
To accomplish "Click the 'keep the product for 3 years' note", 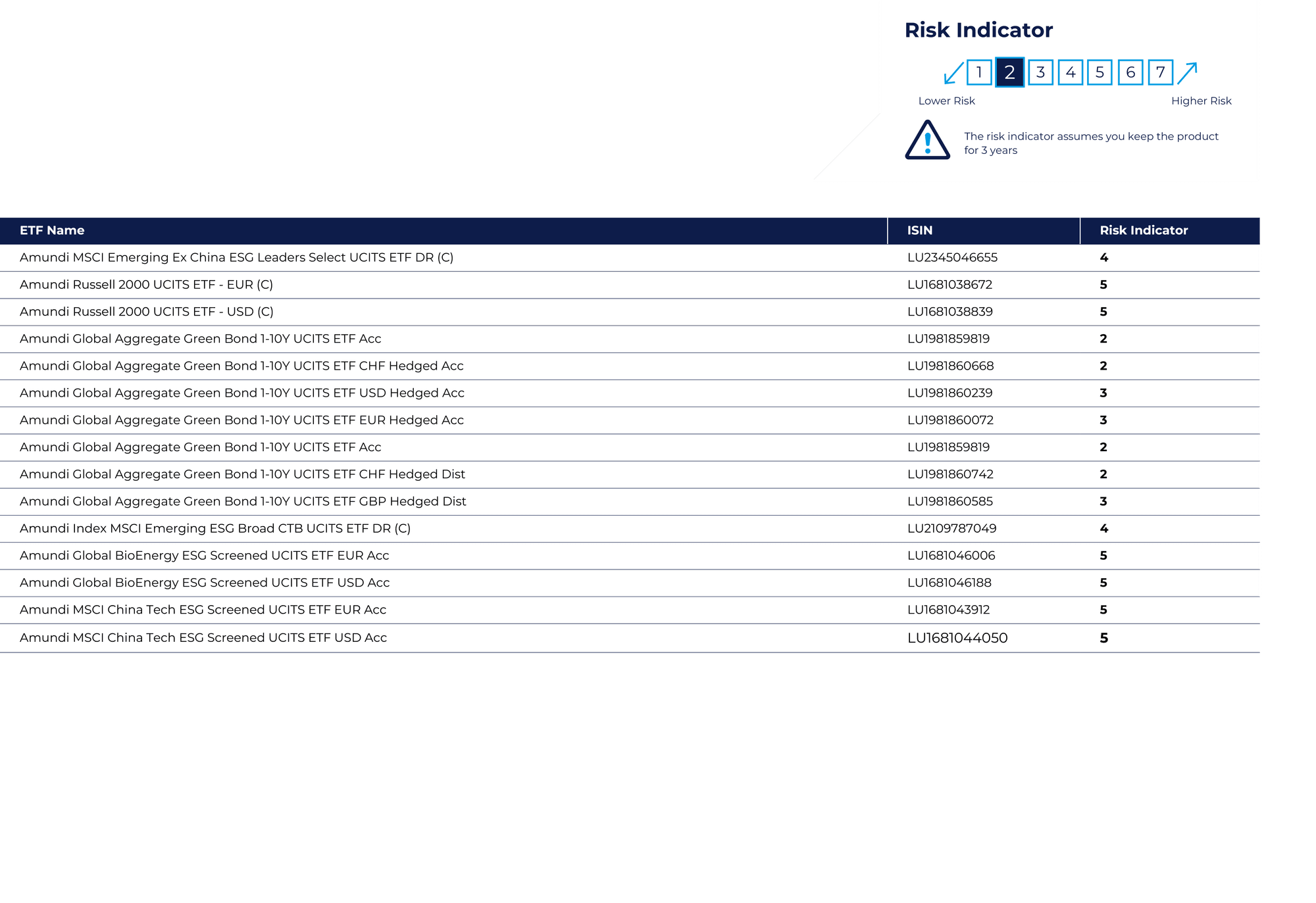I will point(1091,143).
